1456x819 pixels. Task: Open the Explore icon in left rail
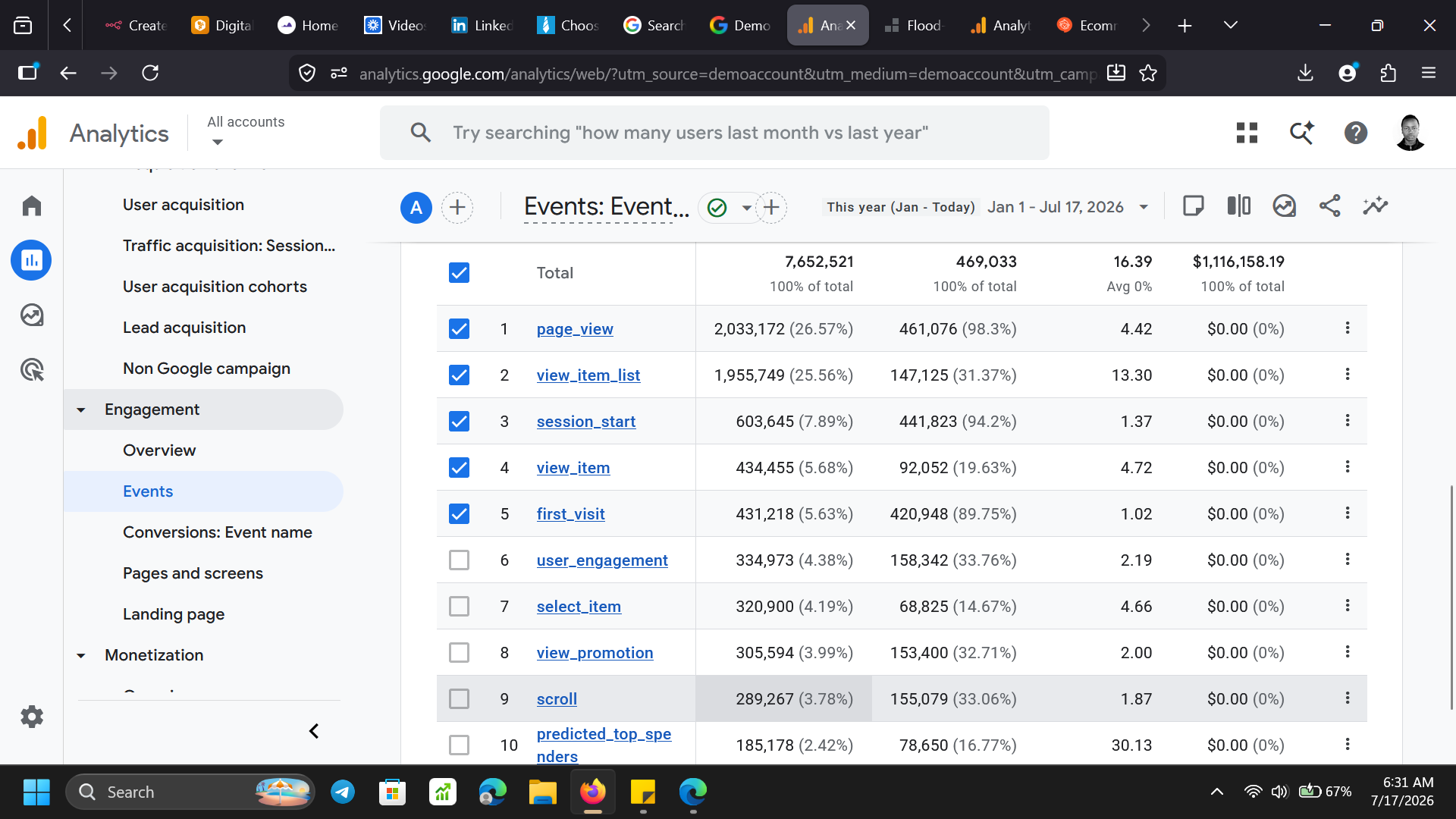[32, 315]
